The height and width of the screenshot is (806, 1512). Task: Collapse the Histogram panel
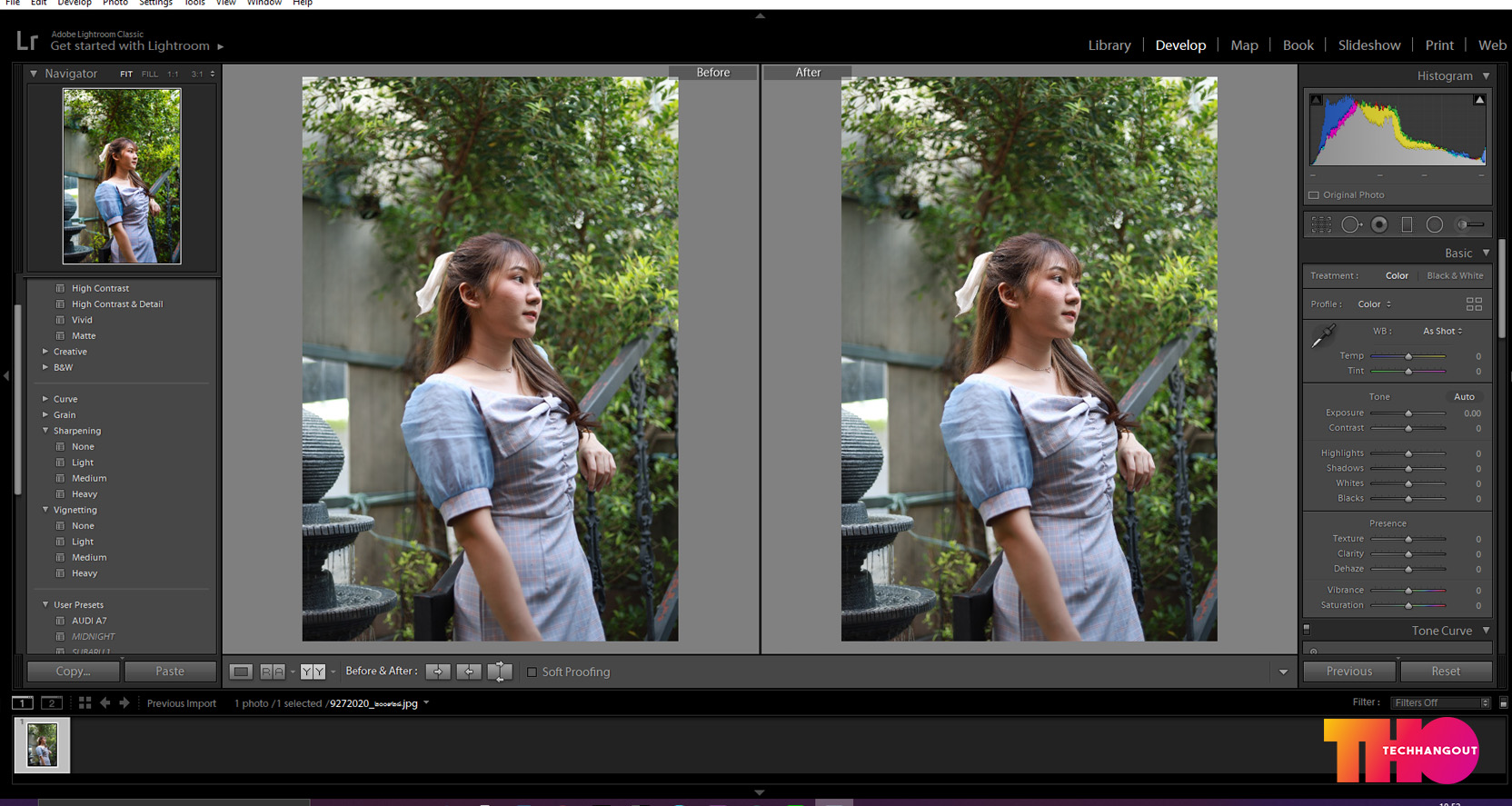pos(1487,76)
